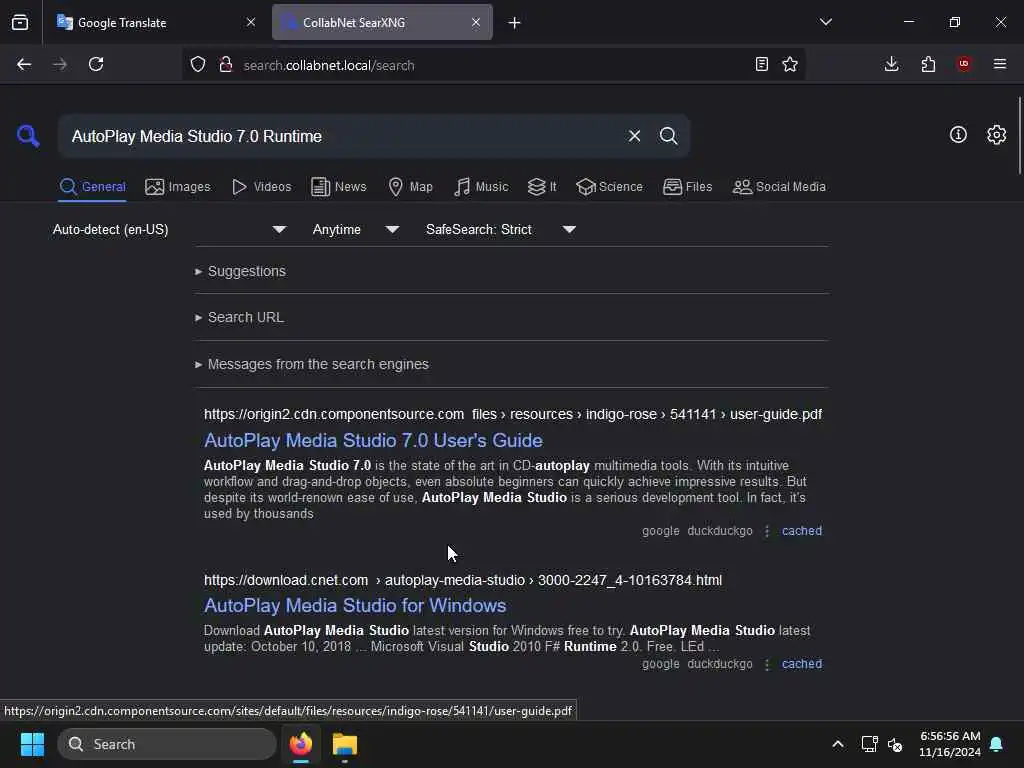The width and height of the screenshot is (1024, 768).
Task: Switch to Music category
Action: click(x=481, y=187)
